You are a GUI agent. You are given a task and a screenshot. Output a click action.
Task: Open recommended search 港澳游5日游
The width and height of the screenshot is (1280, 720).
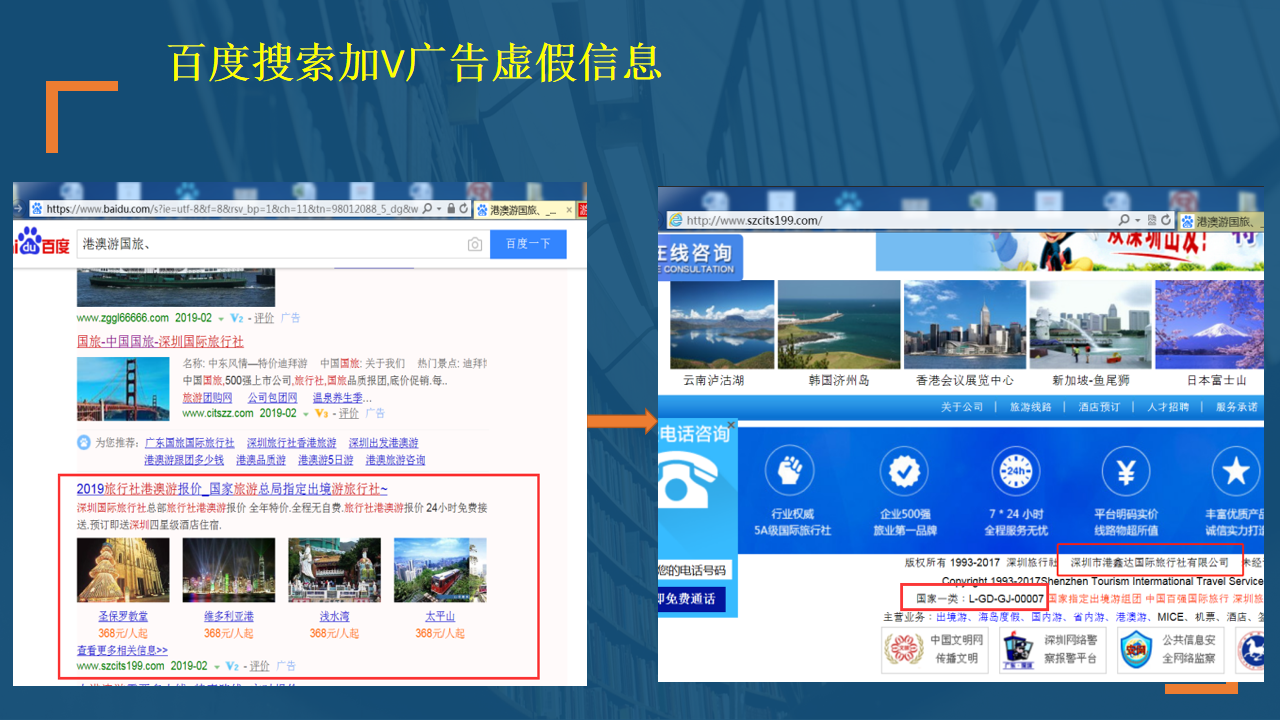pyautogui.click(x=325, y=460)
